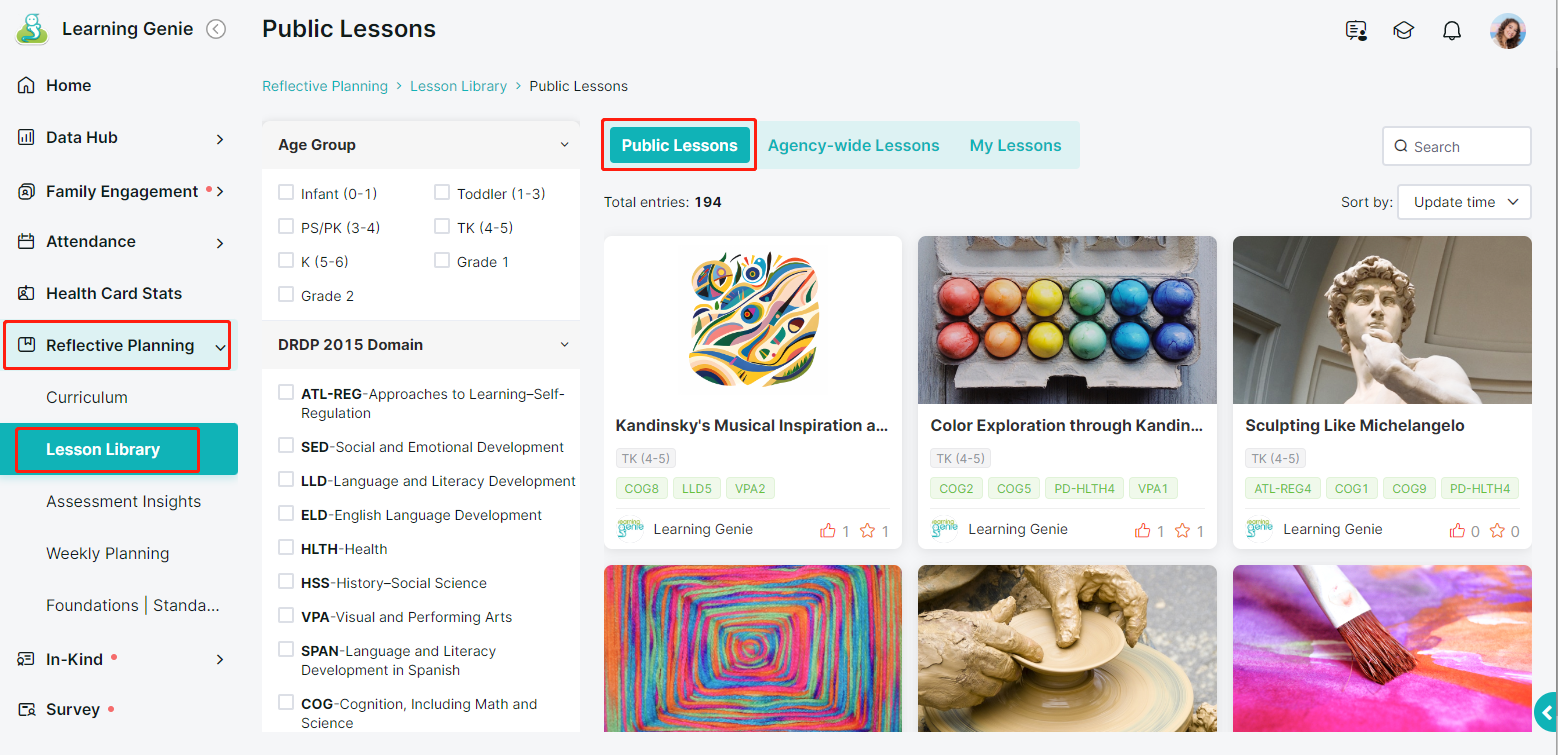The width and height of the screenshot is (1558, 755).
Task: Open Kandinsky's Musical Inspiration lesson title
Action: coord(752,425)
